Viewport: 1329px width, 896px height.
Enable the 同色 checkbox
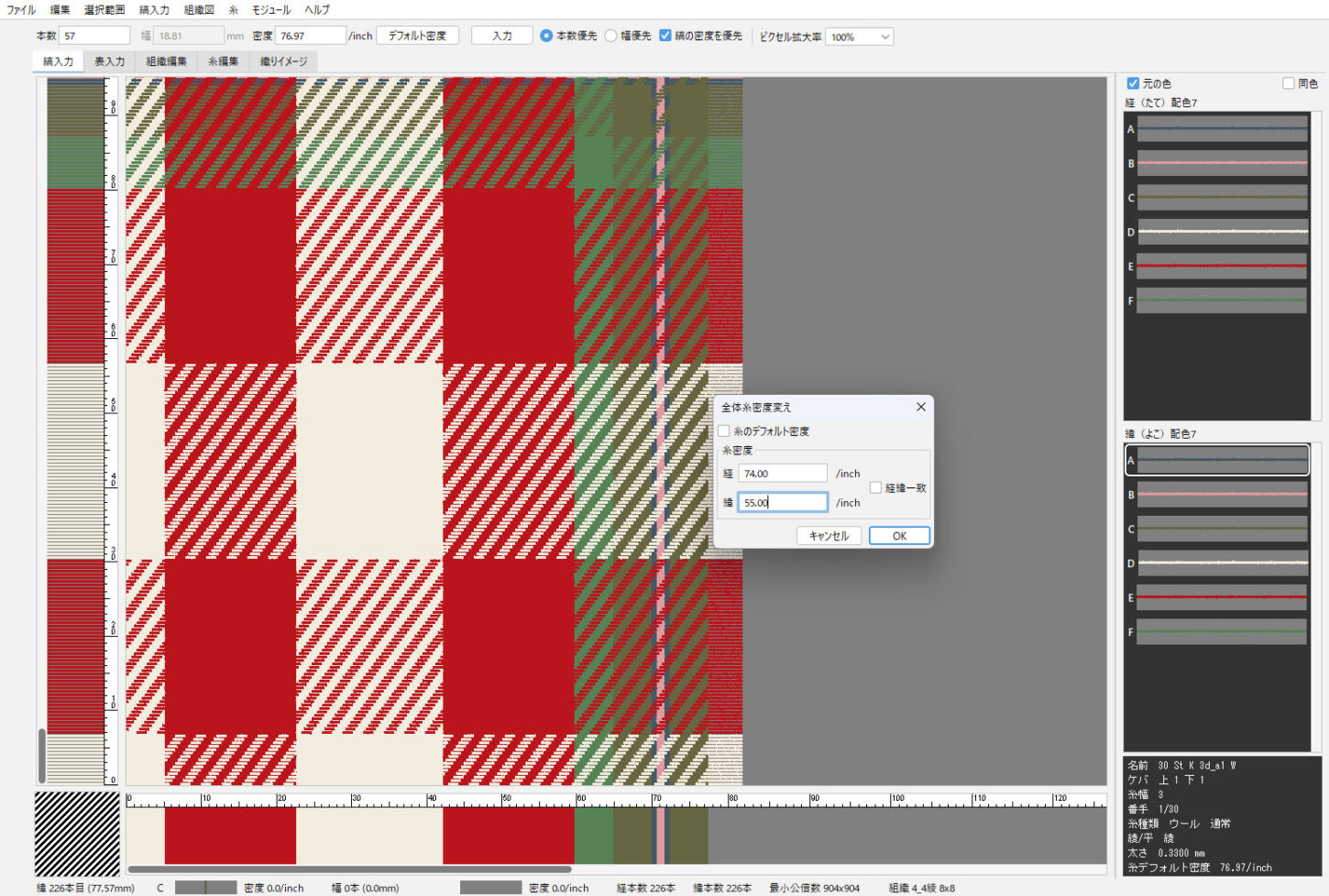(1289, 83)
